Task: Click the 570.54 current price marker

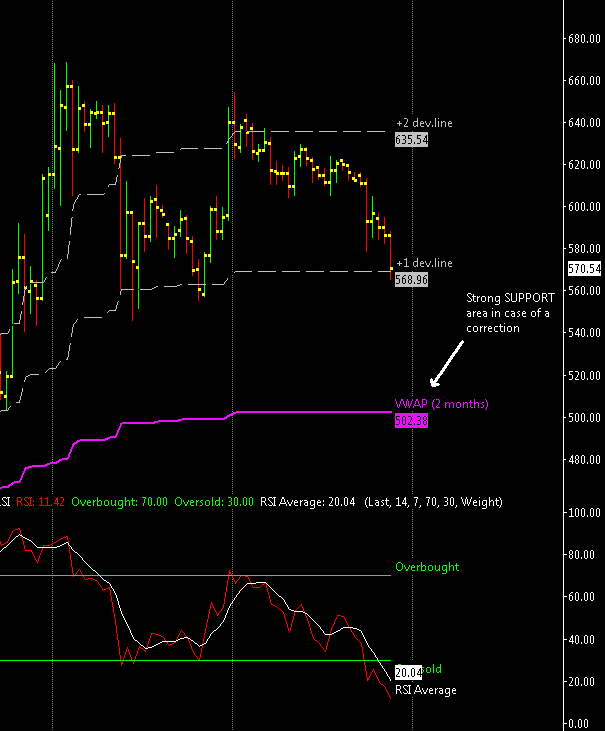Action: pyautogui.click(x=583, y=269)
